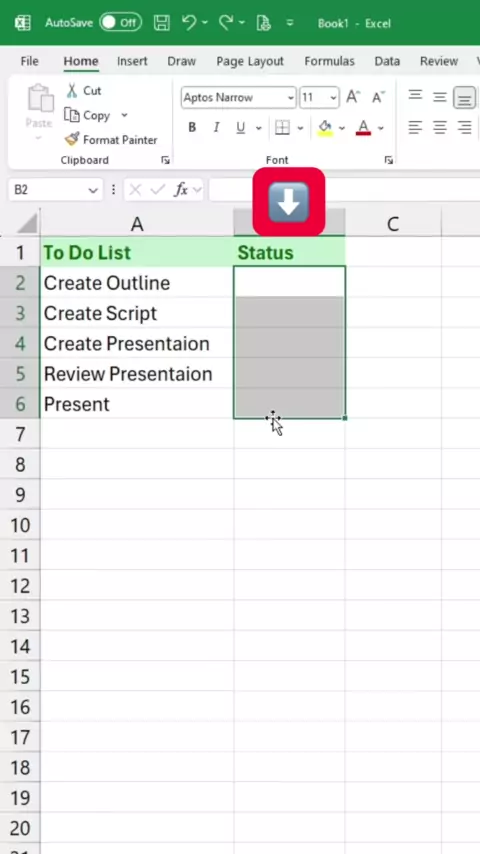Click the Undo arrow icon
Viewport: 480px width, 854px height.
tap(189, 22)
